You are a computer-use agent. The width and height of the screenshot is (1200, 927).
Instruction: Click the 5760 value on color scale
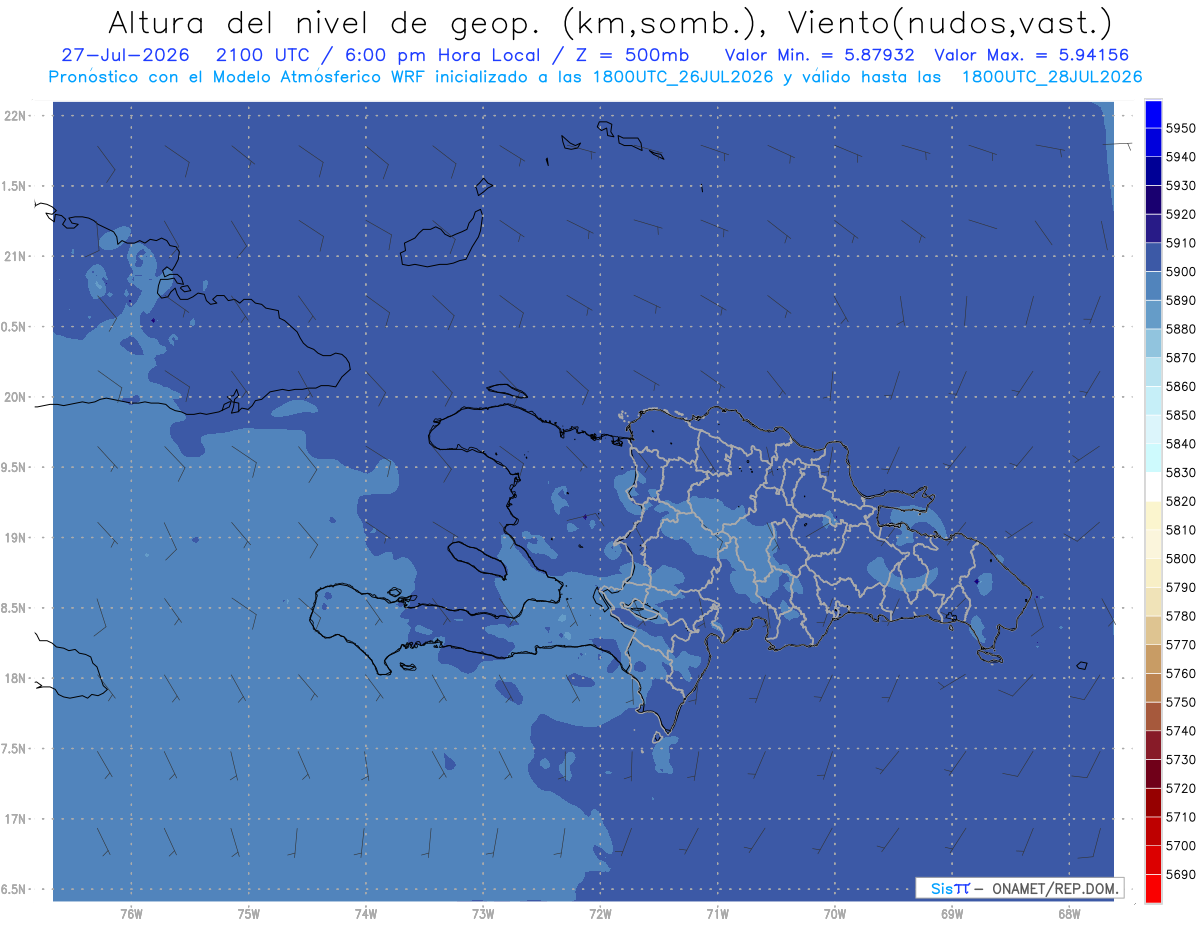pyautogui.click(x=1181, y=673)
